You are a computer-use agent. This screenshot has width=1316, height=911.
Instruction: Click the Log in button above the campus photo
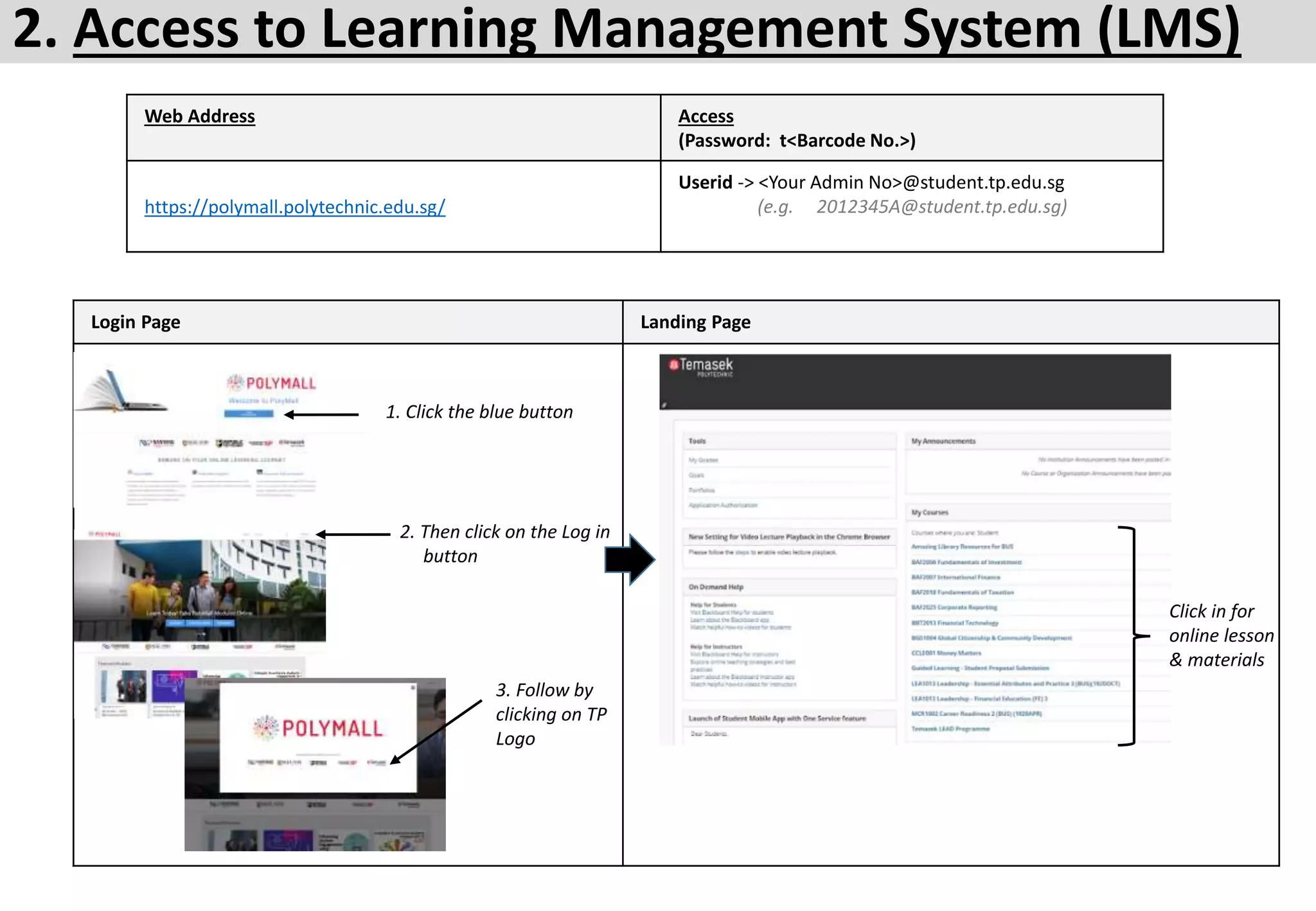click(304, 535)
